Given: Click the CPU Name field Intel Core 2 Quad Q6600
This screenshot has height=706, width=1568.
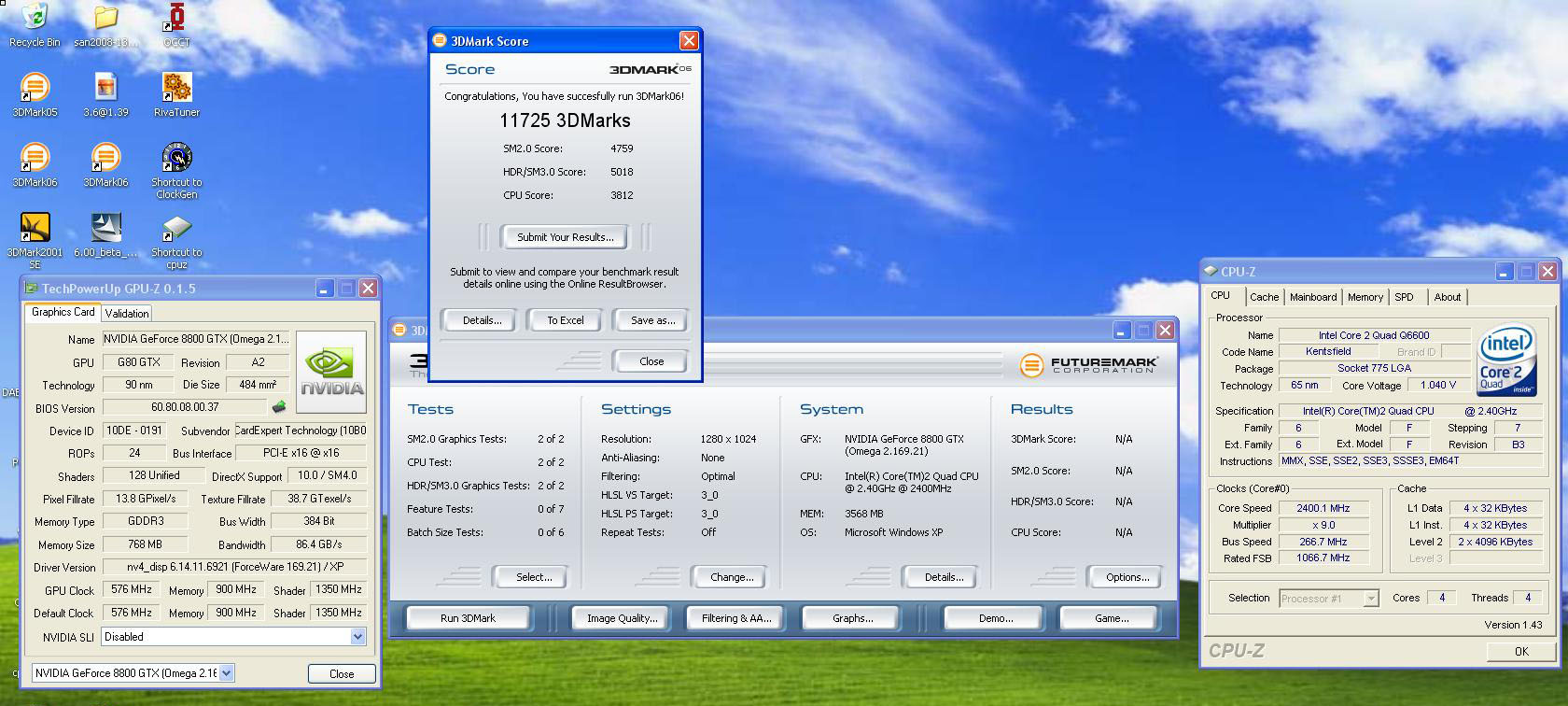Looking at the screenshot, I should (1374, 335).
